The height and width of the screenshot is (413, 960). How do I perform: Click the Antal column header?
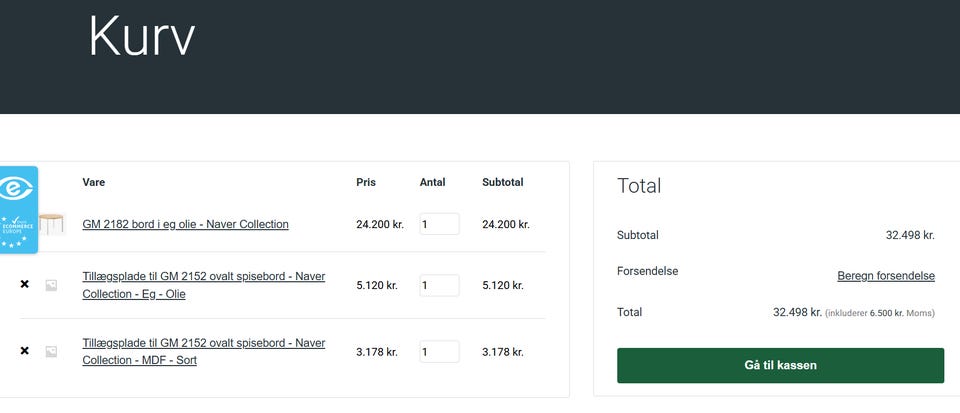(x=432, y=182)
